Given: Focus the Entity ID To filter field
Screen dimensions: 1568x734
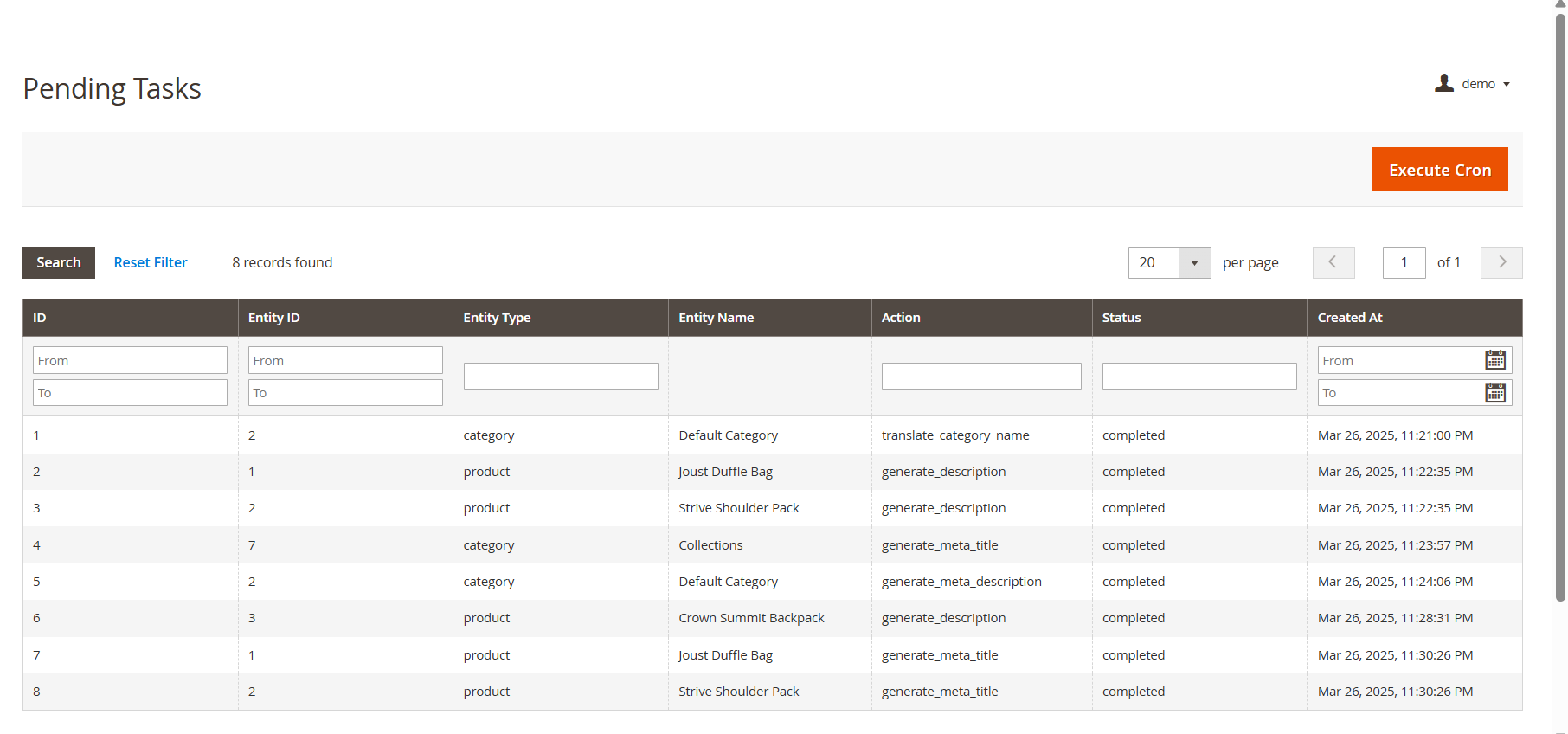Looking at the screenshot, I should pos(345,393).
